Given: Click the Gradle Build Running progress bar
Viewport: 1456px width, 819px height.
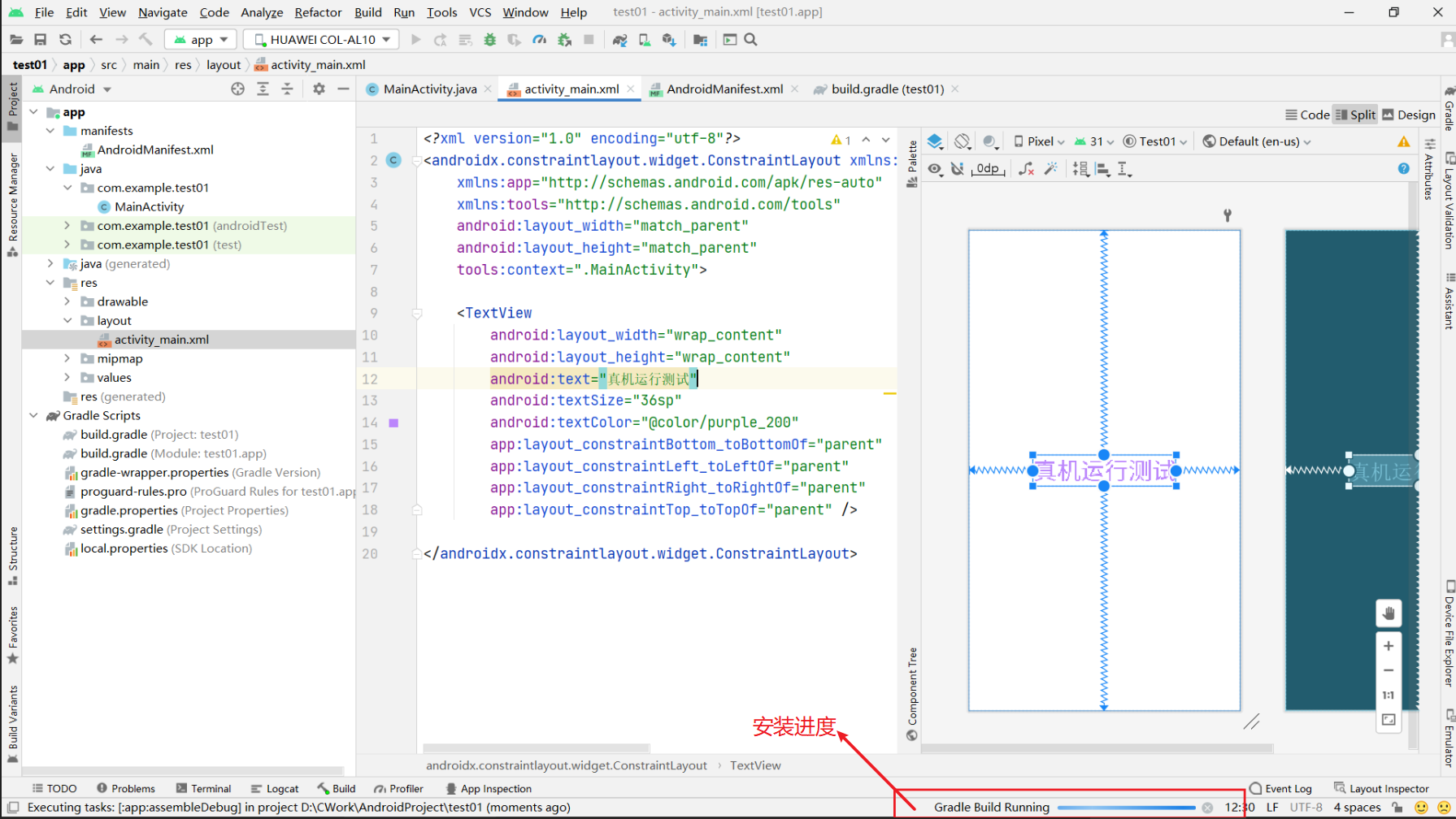Looking at the screenshot, I should (1126, 808).
